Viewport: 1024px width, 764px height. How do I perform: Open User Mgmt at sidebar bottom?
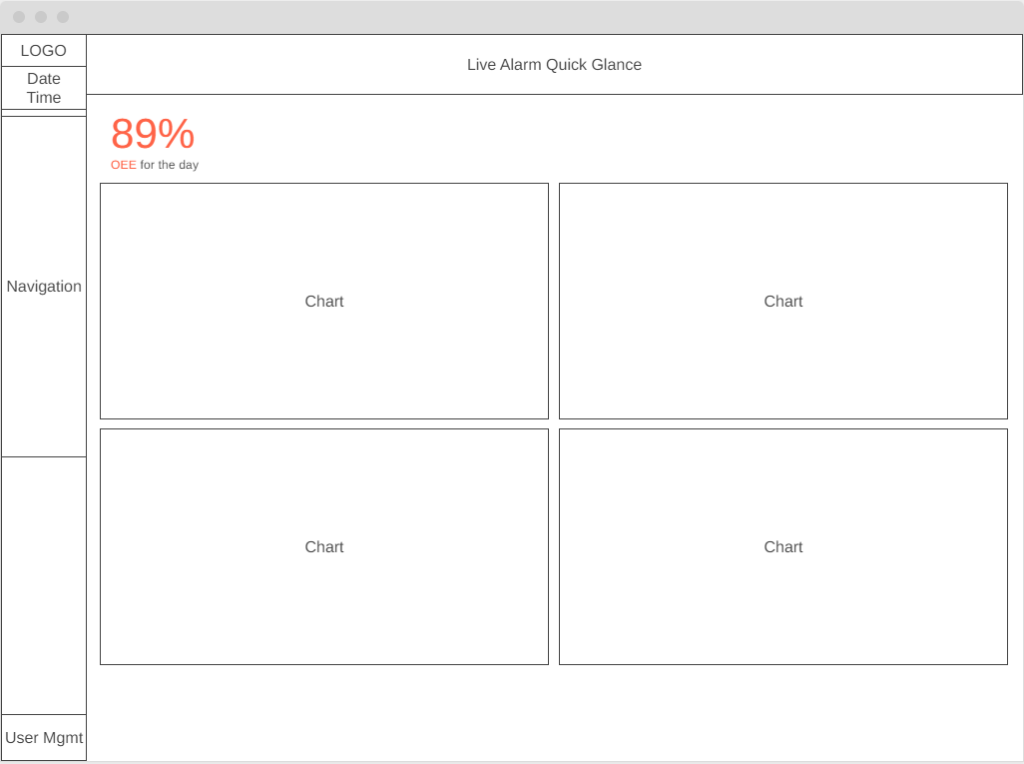click(x=44, y=738)
